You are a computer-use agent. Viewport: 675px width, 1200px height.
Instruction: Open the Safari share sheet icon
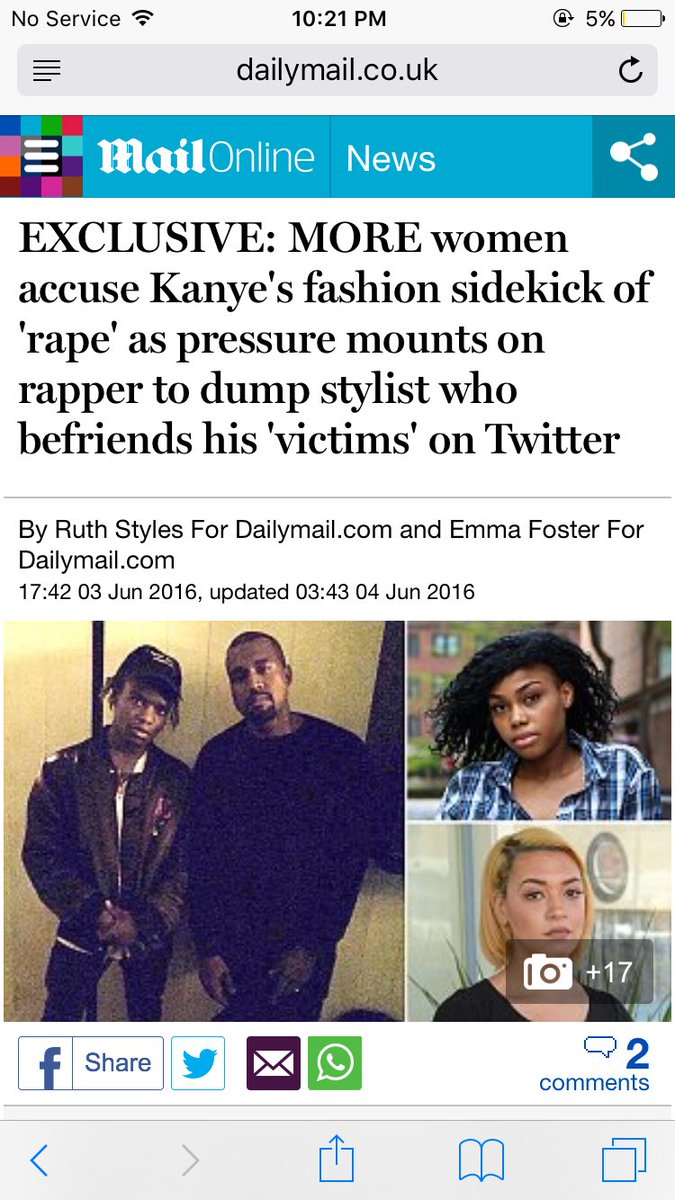(x=337, y=1159)
